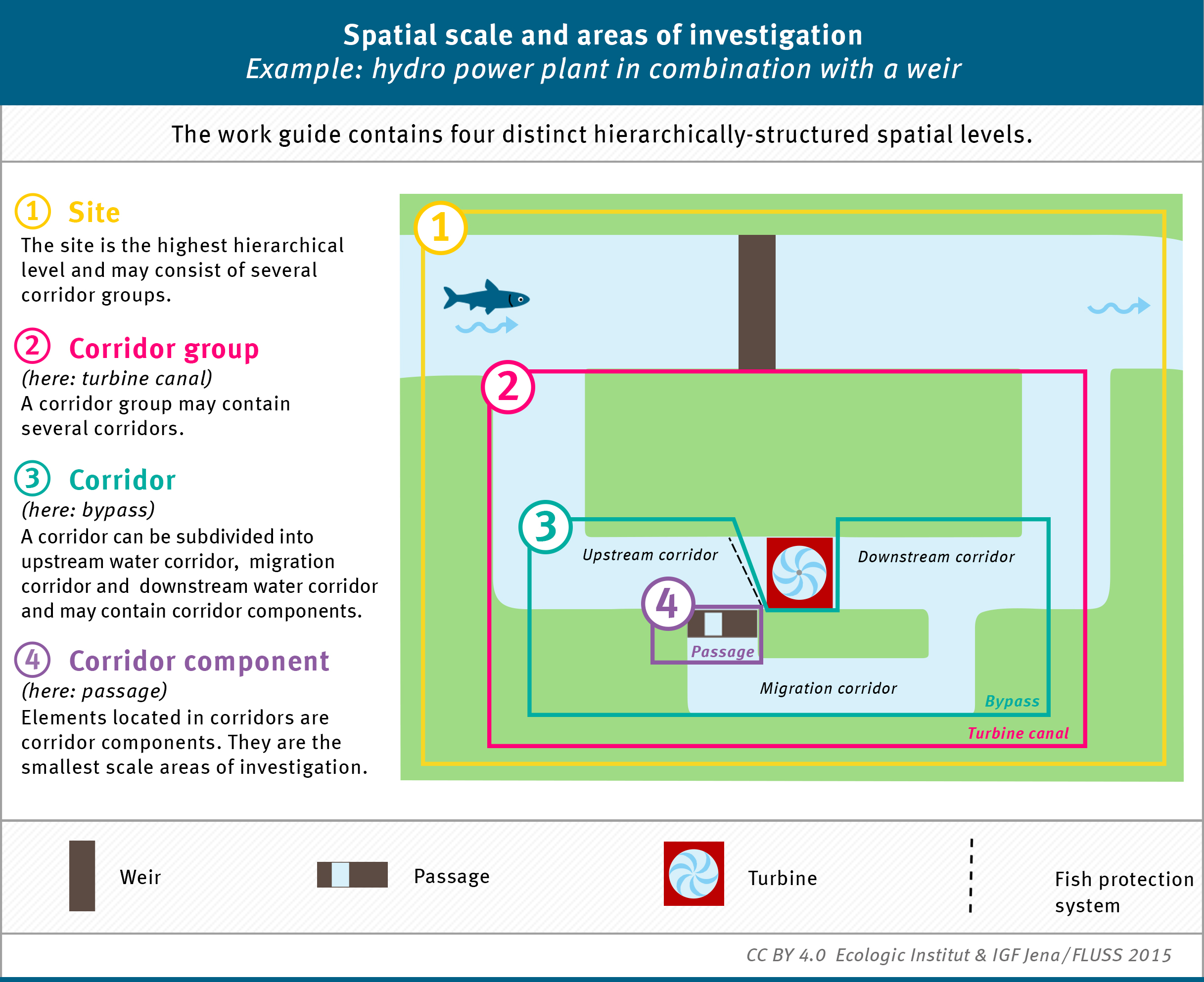Screen dimensions: 1204x982
Task: Click the 'four distinct hierarchically-structured spatial levels' sentence
Action: [602, 134]
